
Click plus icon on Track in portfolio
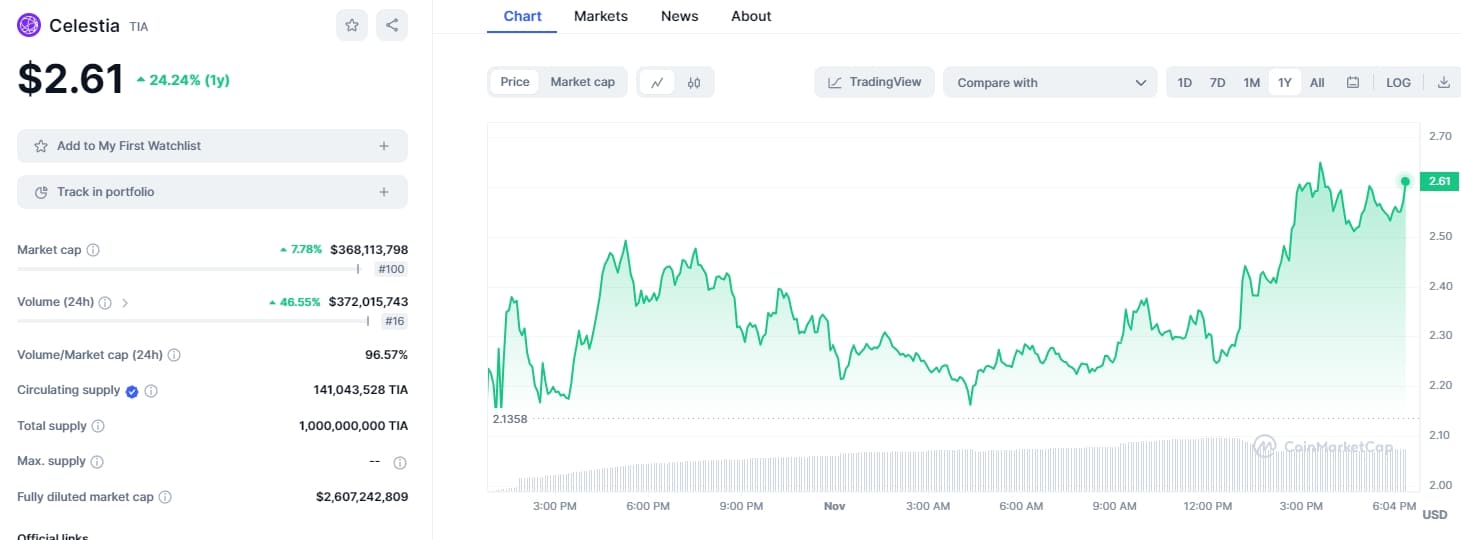pos(384,192)
